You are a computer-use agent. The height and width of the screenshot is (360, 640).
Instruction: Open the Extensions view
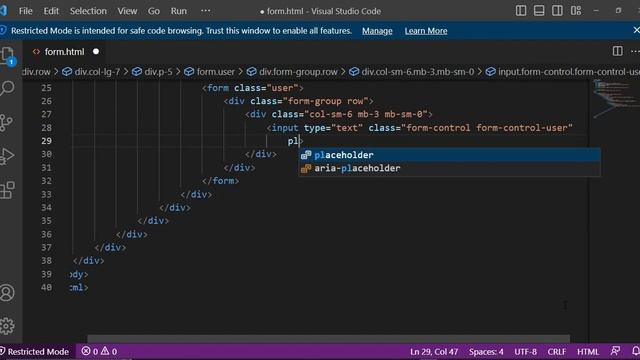point(7,190)
